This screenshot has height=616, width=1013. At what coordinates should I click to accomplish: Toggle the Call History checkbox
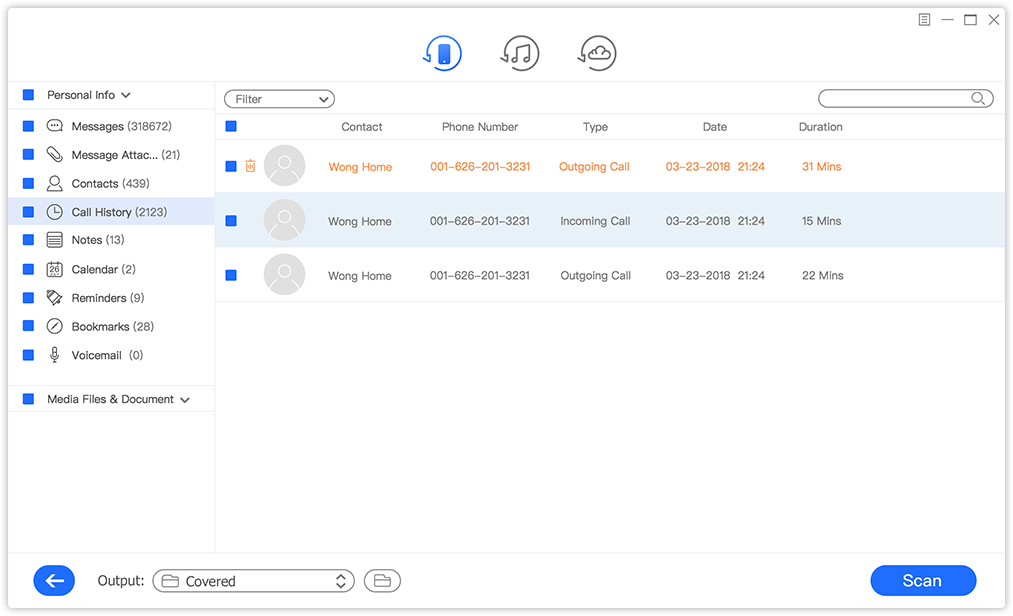(28, 212)
